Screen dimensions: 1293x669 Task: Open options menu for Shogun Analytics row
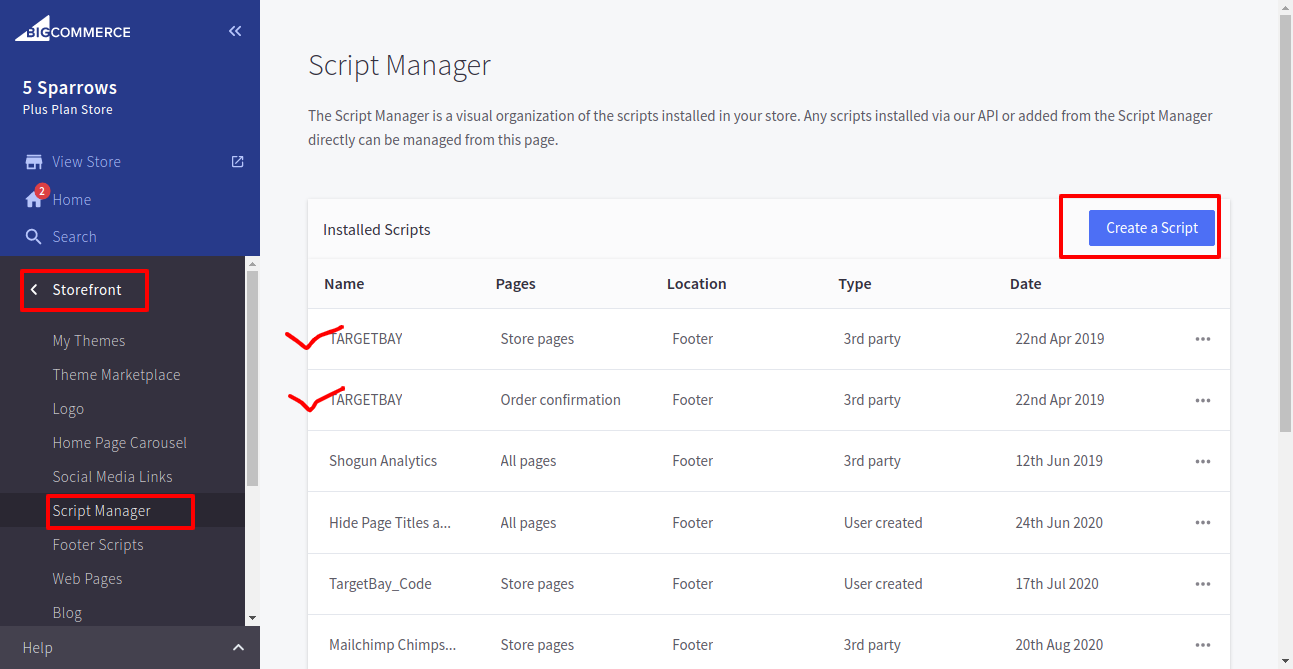[x=1202, y=461]
